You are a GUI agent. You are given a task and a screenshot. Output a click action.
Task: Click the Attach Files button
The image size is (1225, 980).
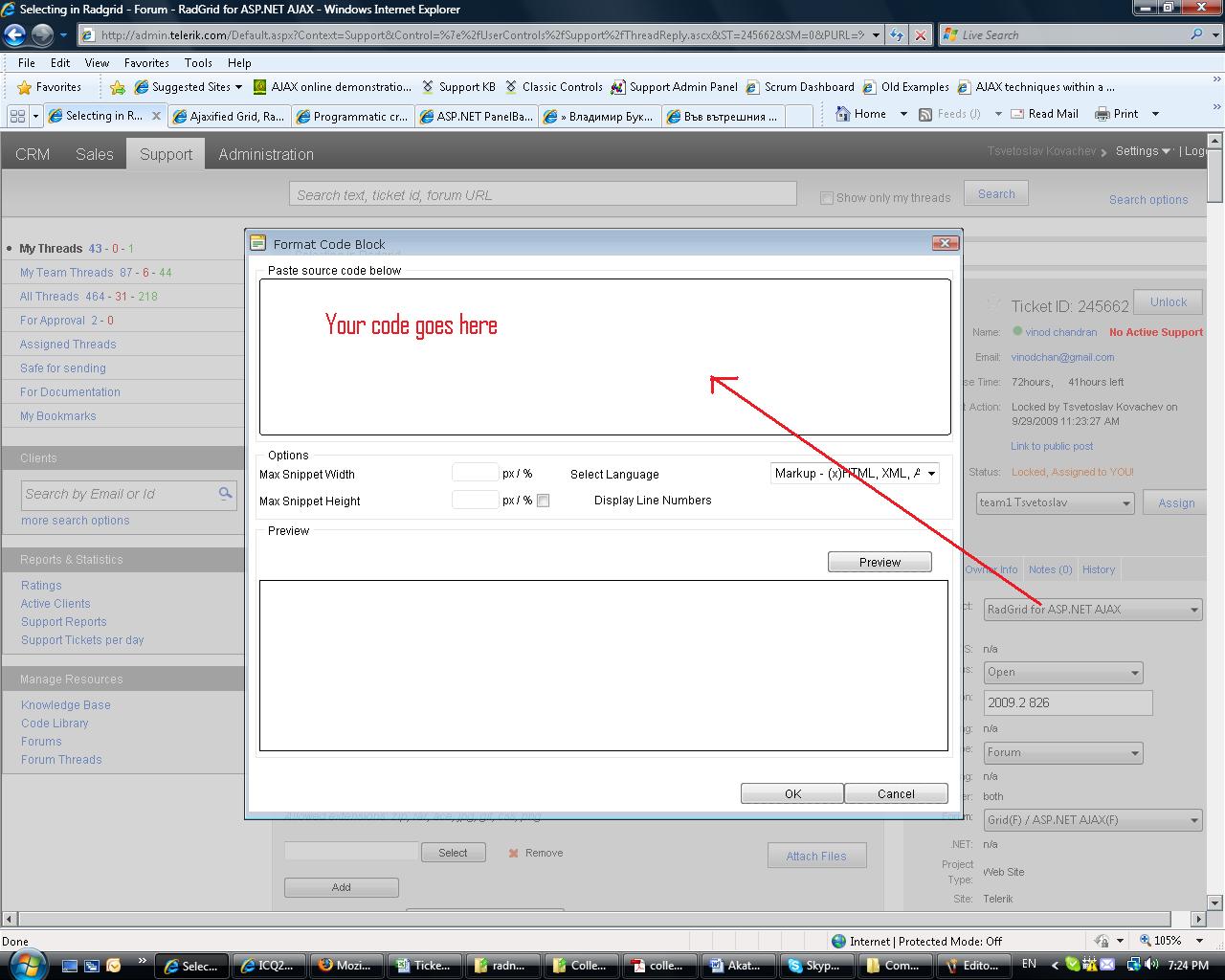point(816,856)
